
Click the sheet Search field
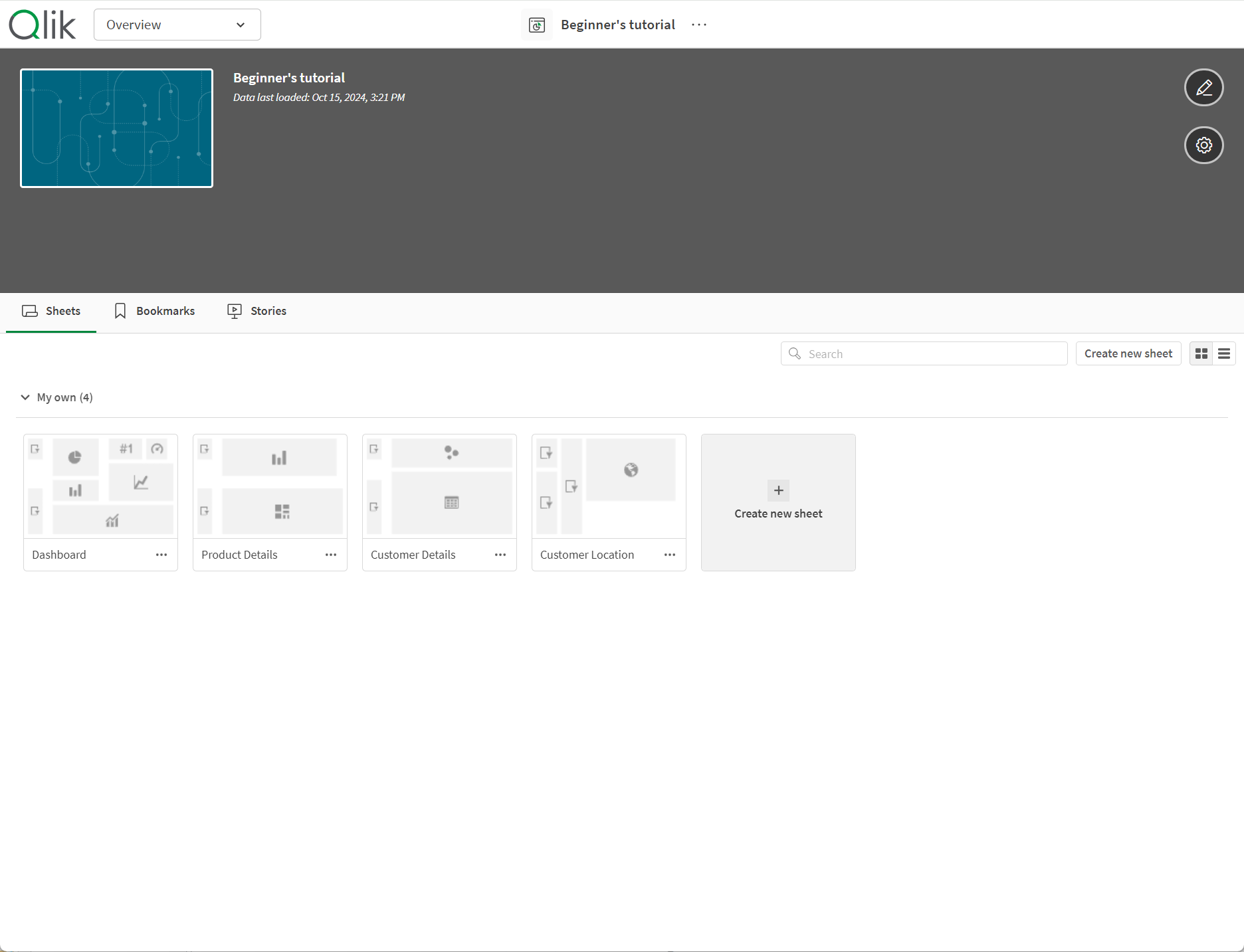pyautogui.click(x=930, y=354)
